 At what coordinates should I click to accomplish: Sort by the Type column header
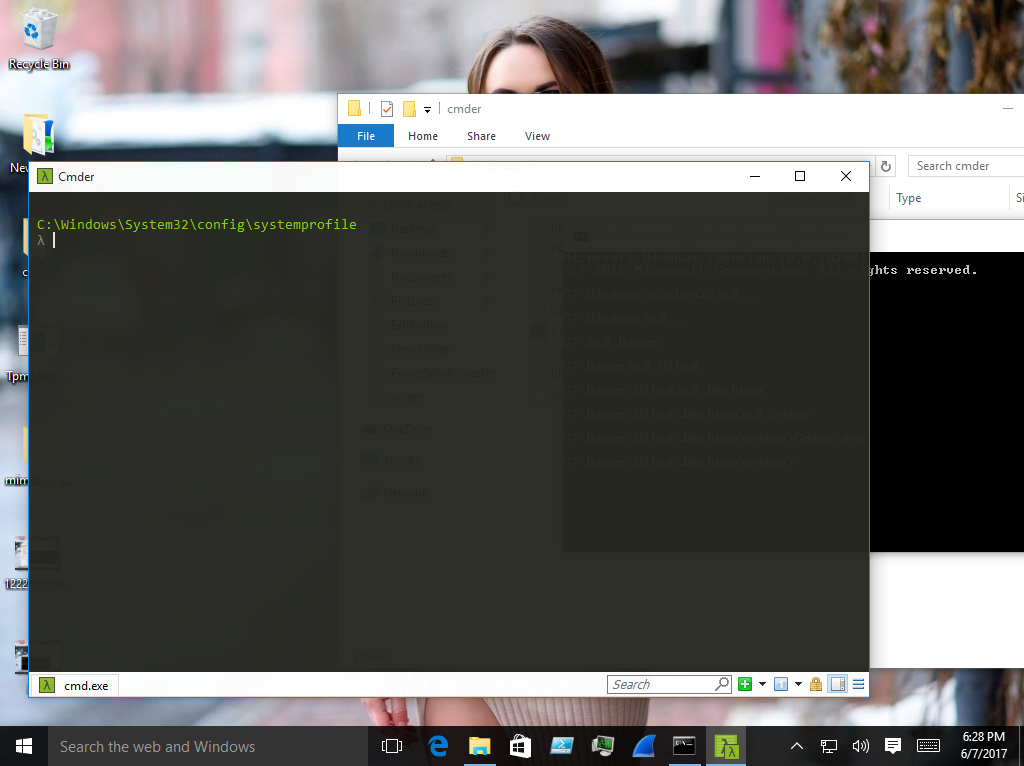pos(908,198)
